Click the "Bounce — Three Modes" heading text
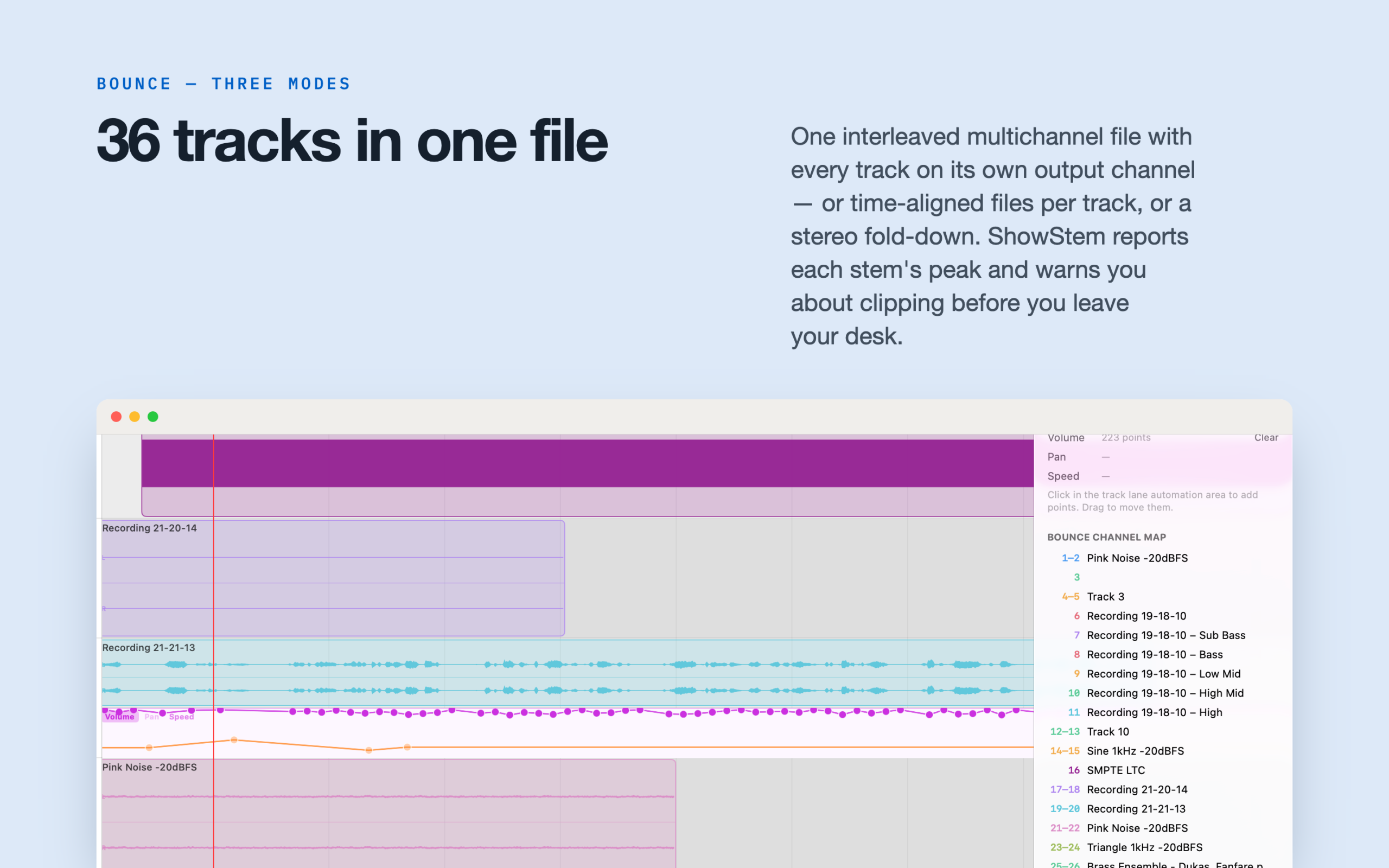1389x868 pixels. click(224, 84)
